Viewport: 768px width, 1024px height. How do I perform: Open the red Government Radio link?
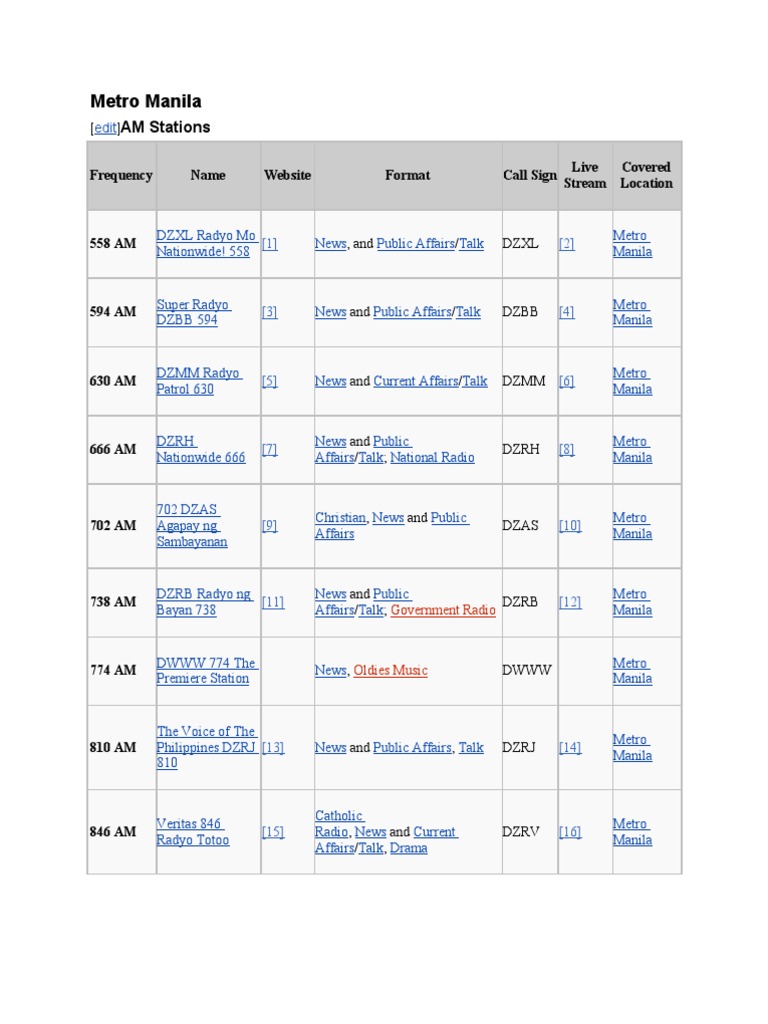[443, 610]
